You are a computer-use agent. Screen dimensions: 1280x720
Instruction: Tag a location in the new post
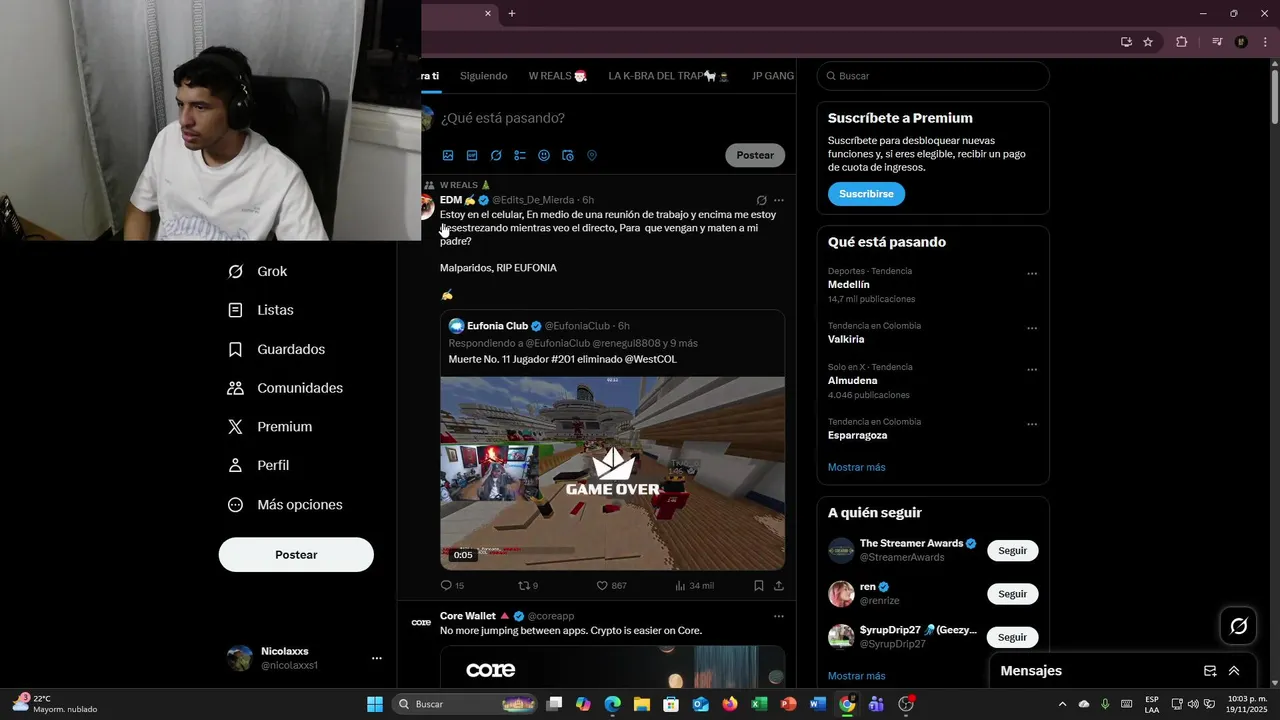tap(592, 156)
